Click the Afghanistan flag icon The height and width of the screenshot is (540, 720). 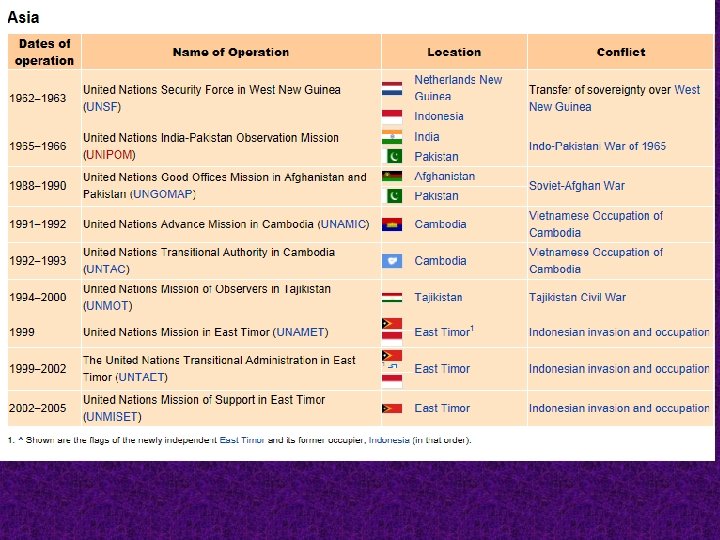[x=392, y=176]
